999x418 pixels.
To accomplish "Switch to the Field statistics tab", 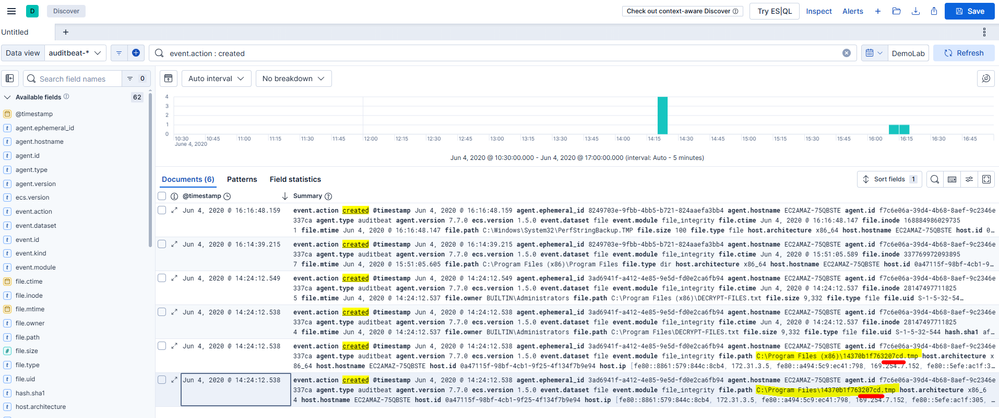I will (x=295, y=180).
